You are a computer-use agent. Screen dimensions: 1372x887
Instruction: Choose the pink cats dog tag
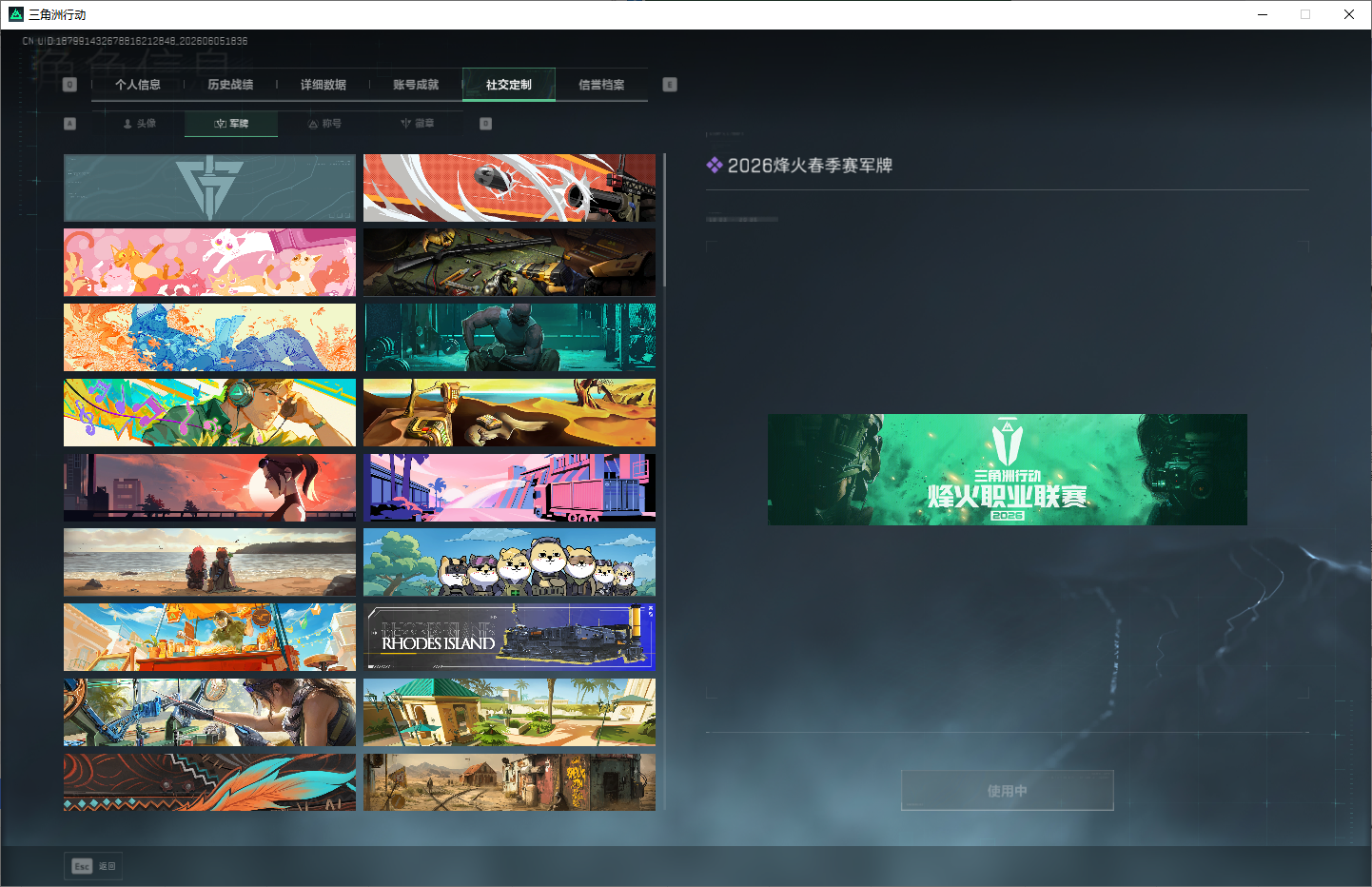click(209, 263)
